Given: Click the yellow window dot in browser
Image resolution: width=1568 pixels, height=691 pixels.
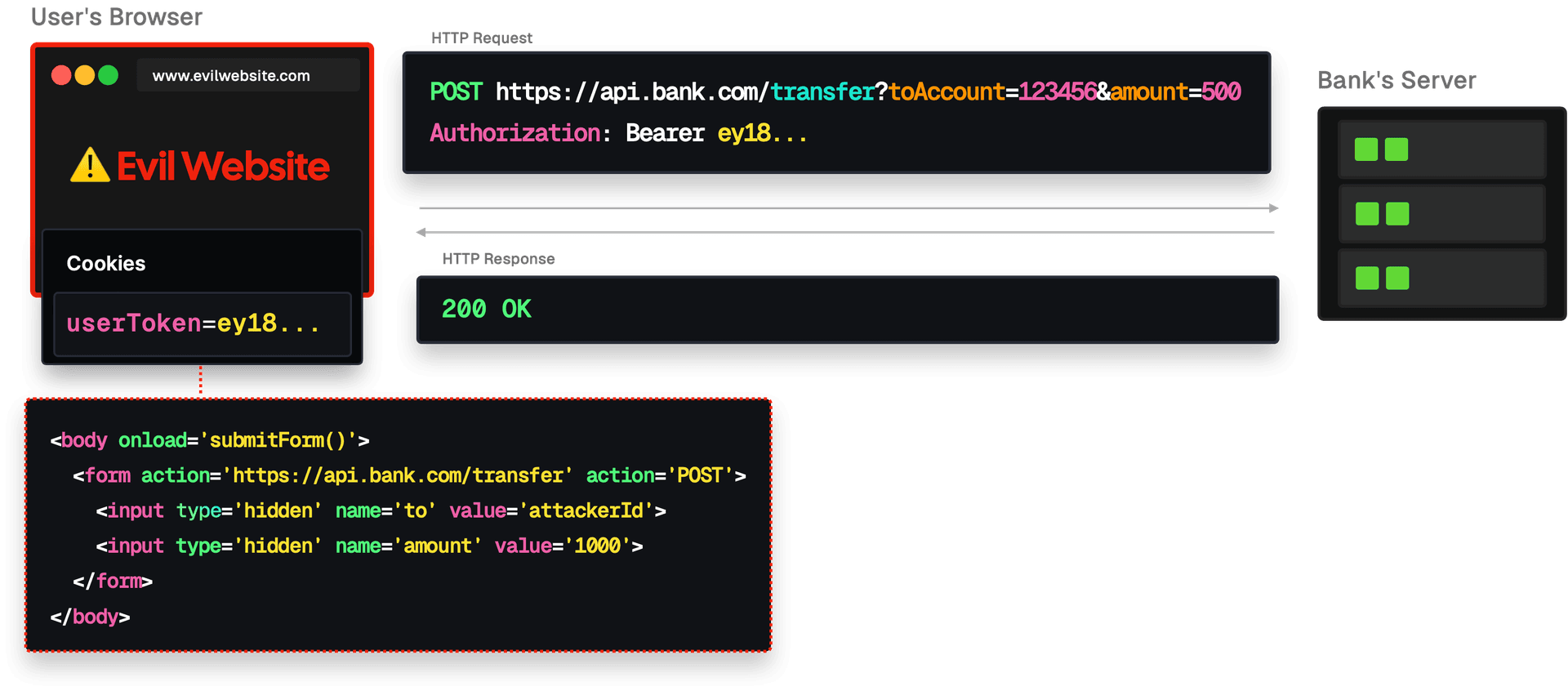Looking at the screenshot, I should pos(85,75).
